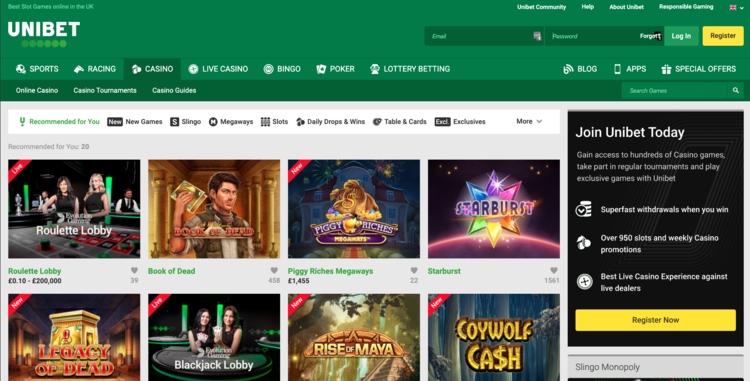Favorite Roulette Lobby with the heart
This screenshot has width=750, height=381.
click(134, 271)
